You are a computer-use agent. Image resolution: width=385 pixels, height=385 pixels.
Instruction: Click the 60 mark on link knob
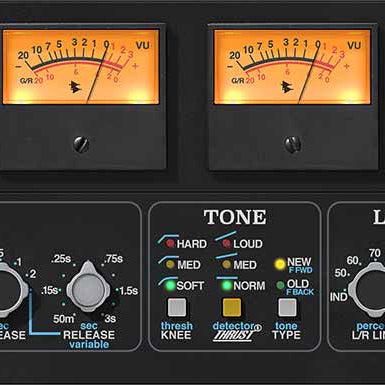point(354,260)
